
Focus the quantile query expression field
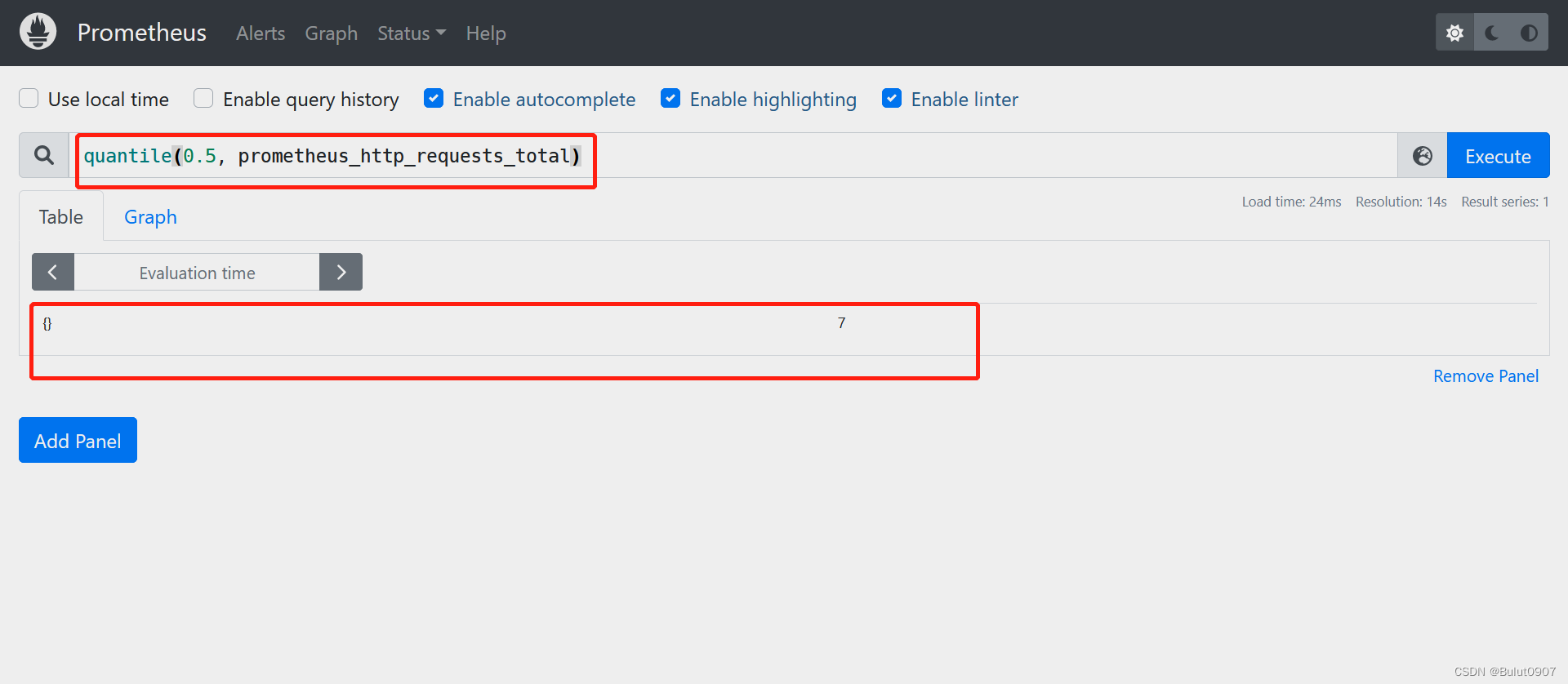(x=733, y=155)
